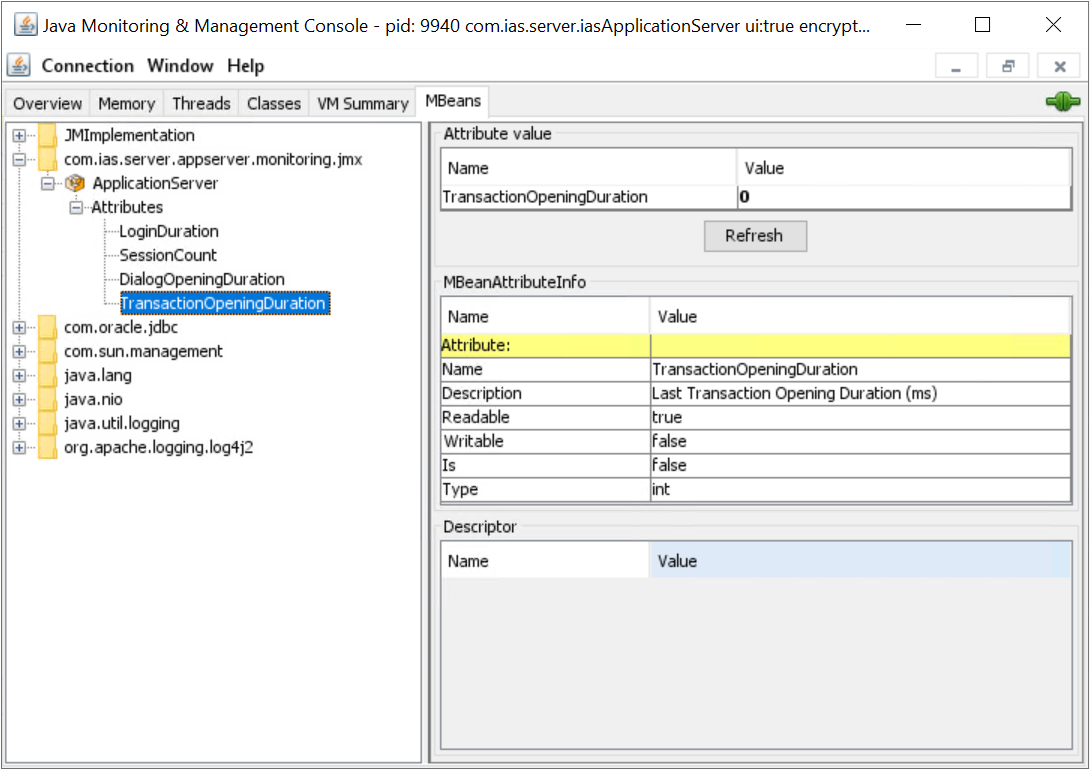The image size is (1090, 769).
Task: Click the org.apache.logging.log4j2 folder icon
Action: tap(47, 447)
